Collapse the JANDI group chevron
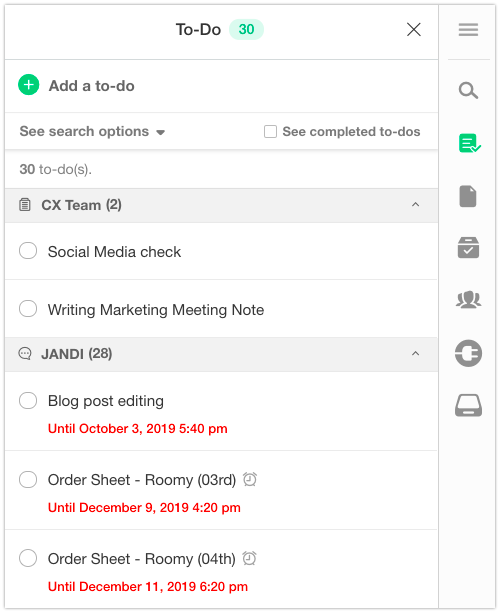This screenshot has height=613, width=500. pos(415,353)
